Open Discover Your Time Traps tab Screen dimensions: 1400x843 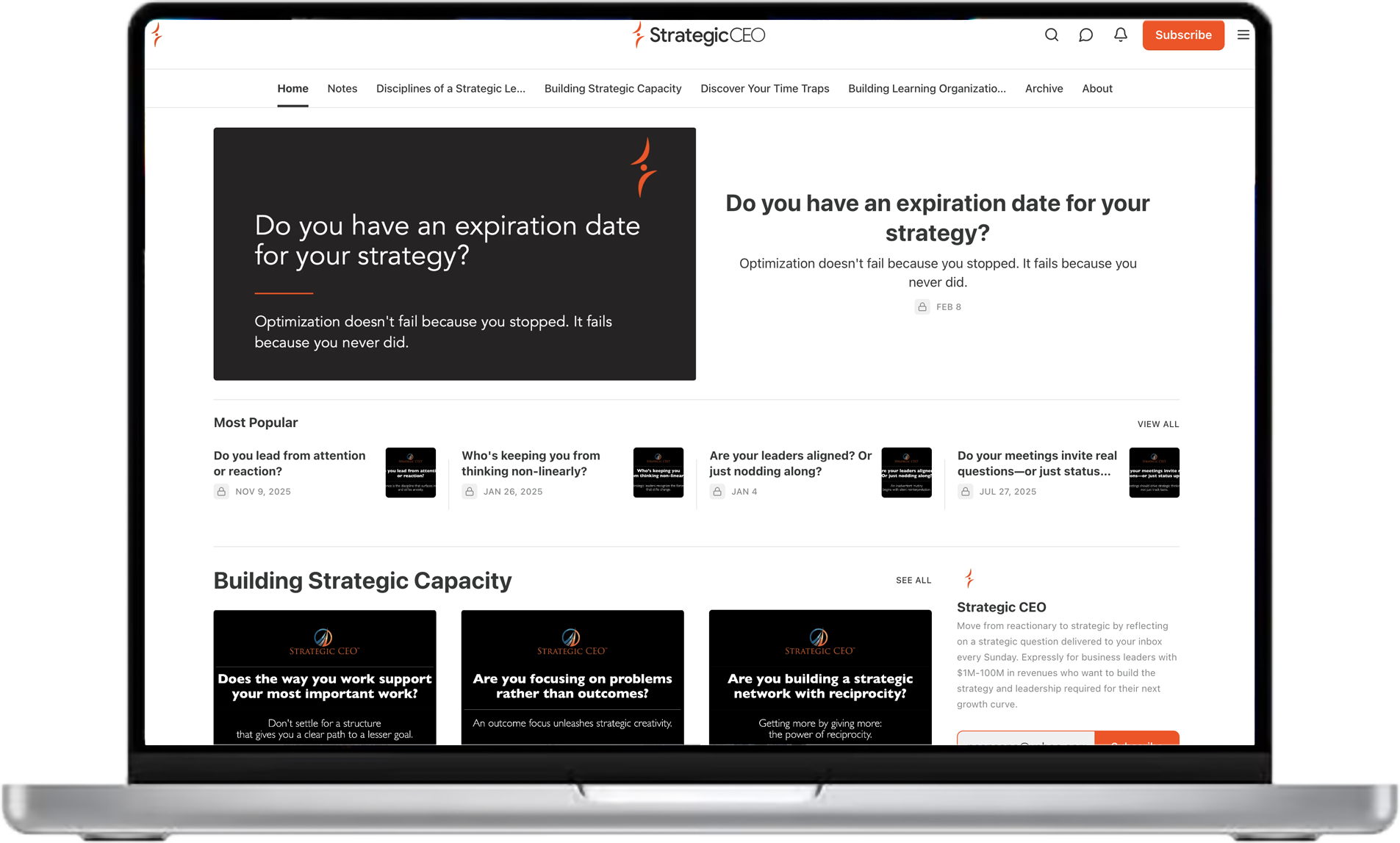764,88
